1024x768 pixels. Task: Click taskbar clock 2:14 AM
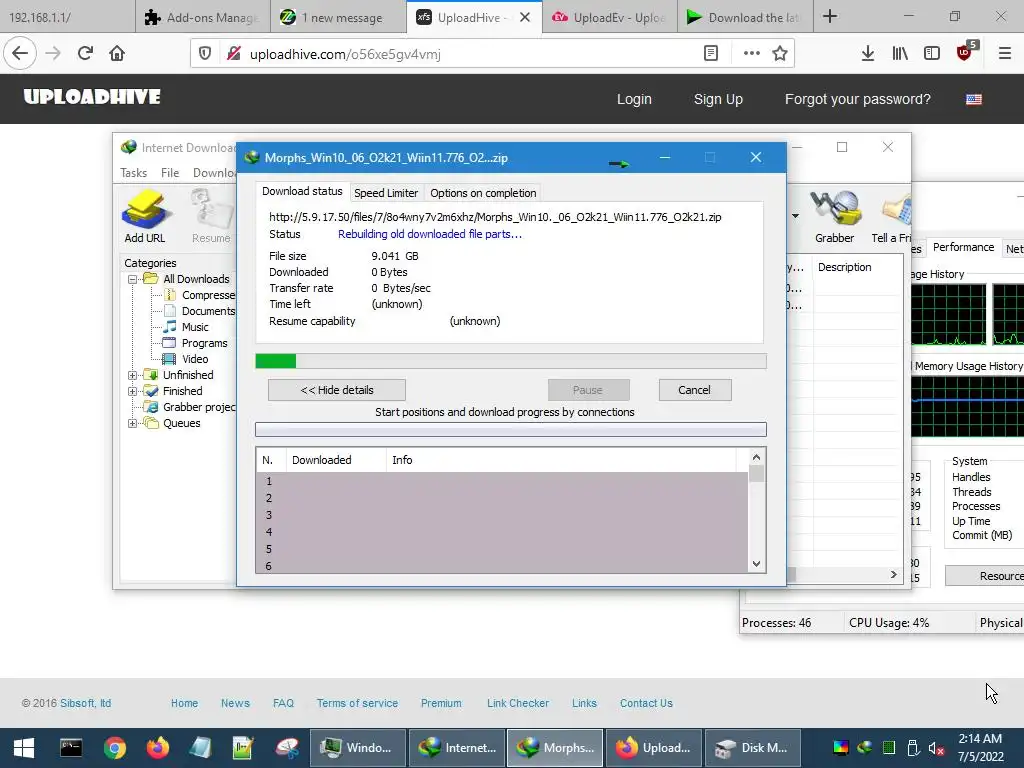(980, 739)
